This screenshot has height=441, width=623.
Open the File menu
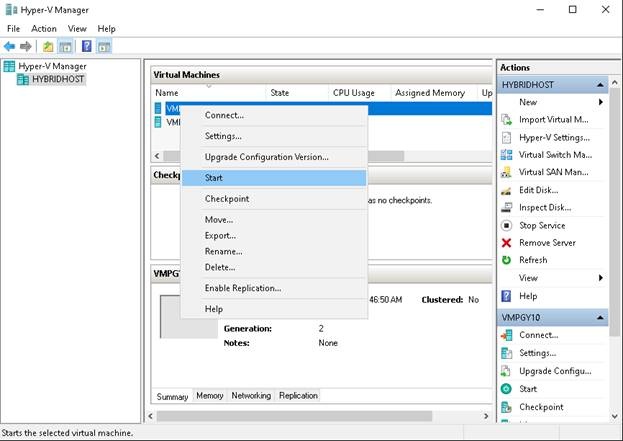click(x=14, y=29)
